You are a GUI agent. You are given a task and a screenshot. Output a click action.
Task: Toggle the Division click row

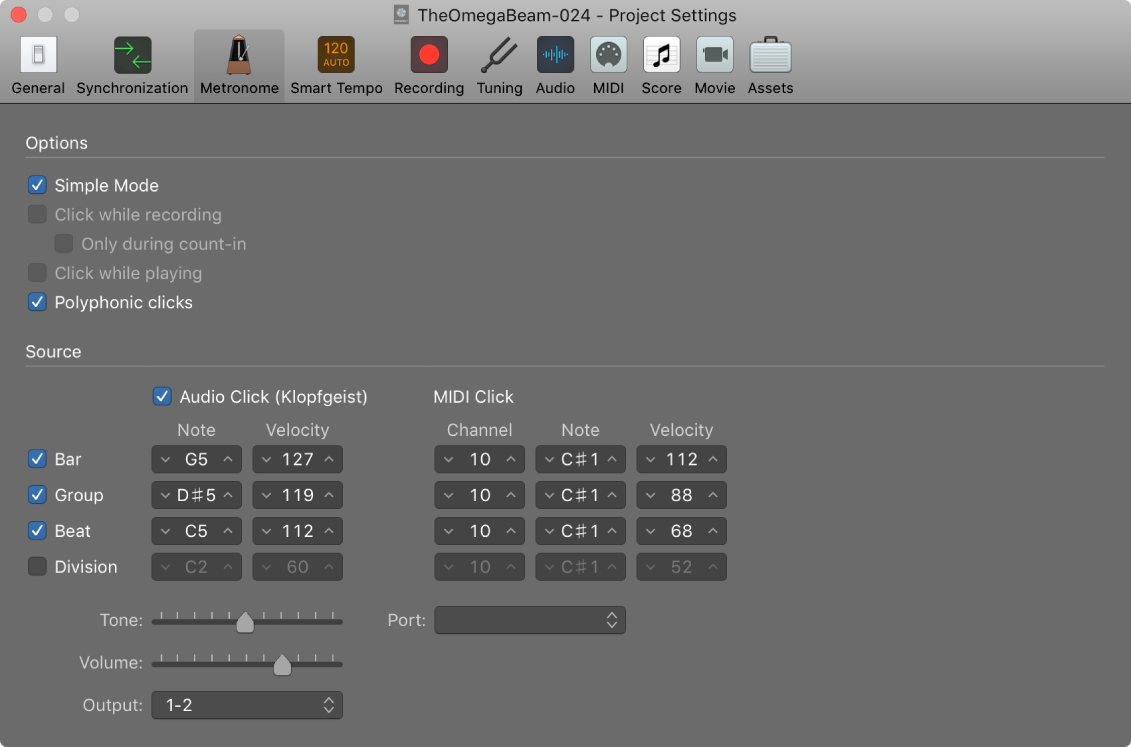click(37, 566)
